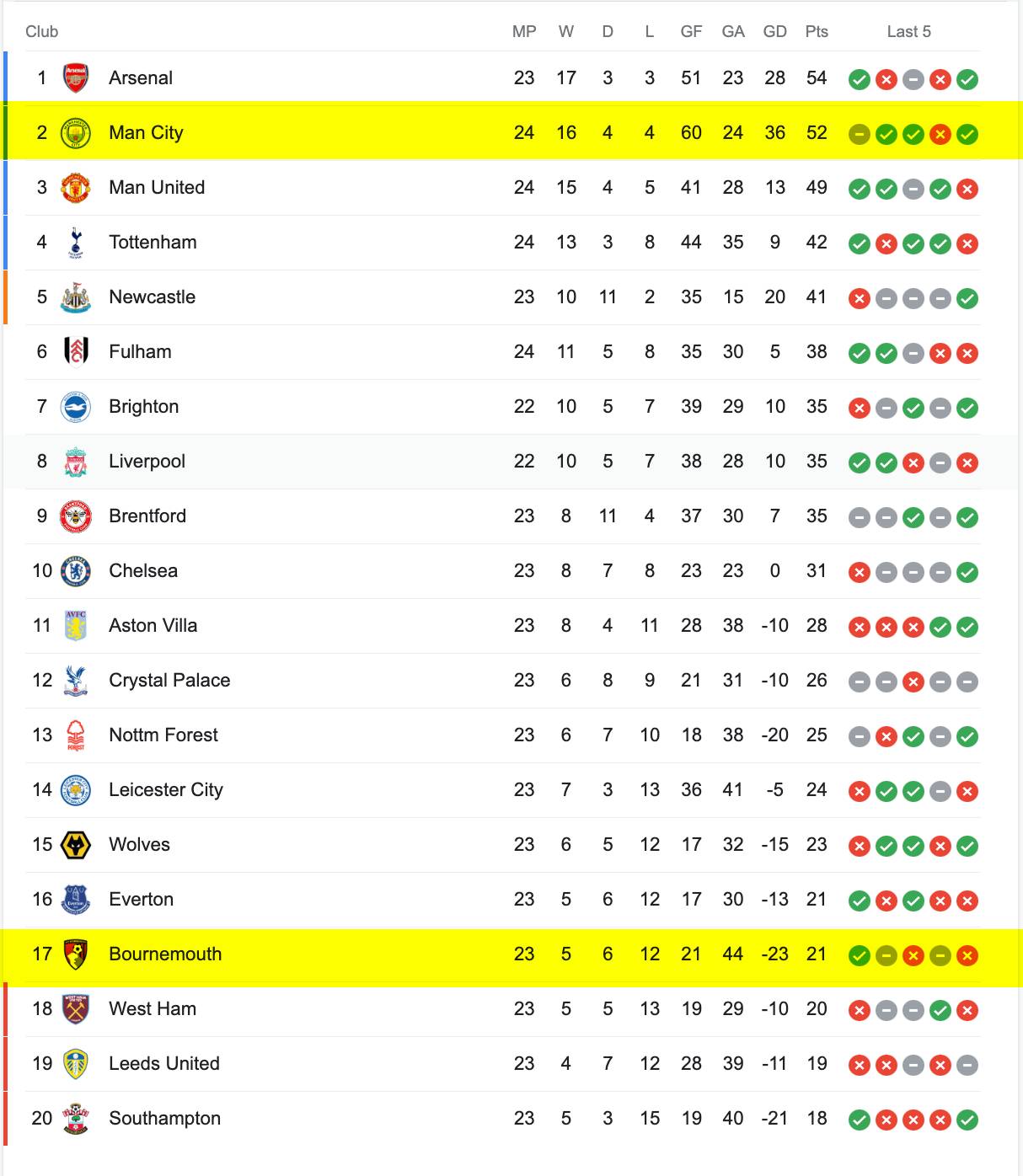This screenshot has width=1023, height=1176.
Task: Click the Southampton club crest
Action: (76, 1119)
